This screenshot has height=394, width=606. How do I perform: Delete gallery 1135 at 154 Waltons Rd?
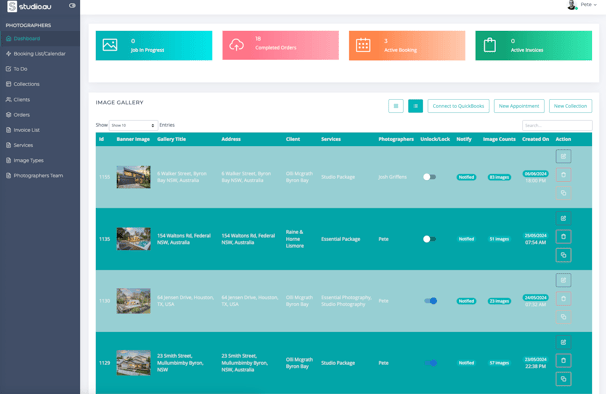563,237
